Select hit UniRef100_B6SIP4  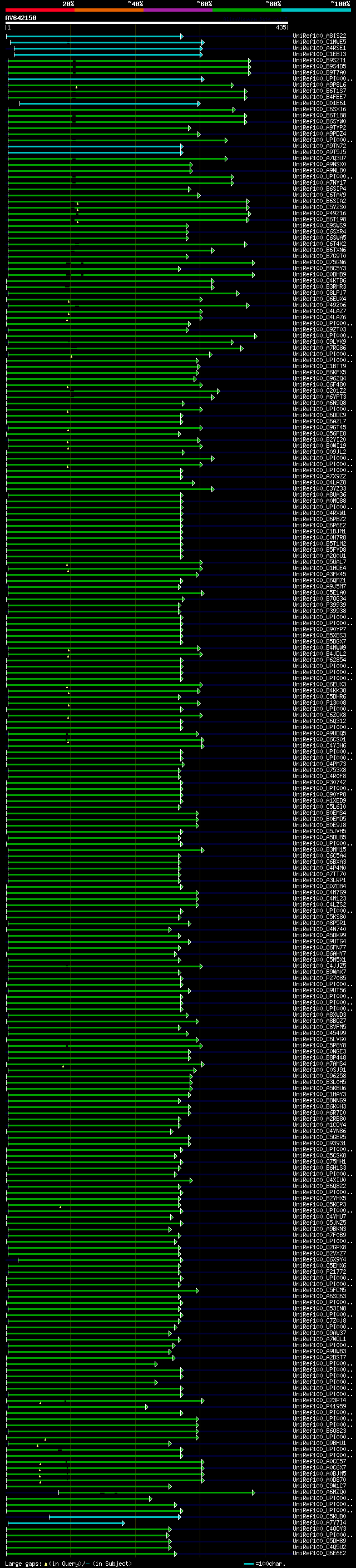[319, 189]
